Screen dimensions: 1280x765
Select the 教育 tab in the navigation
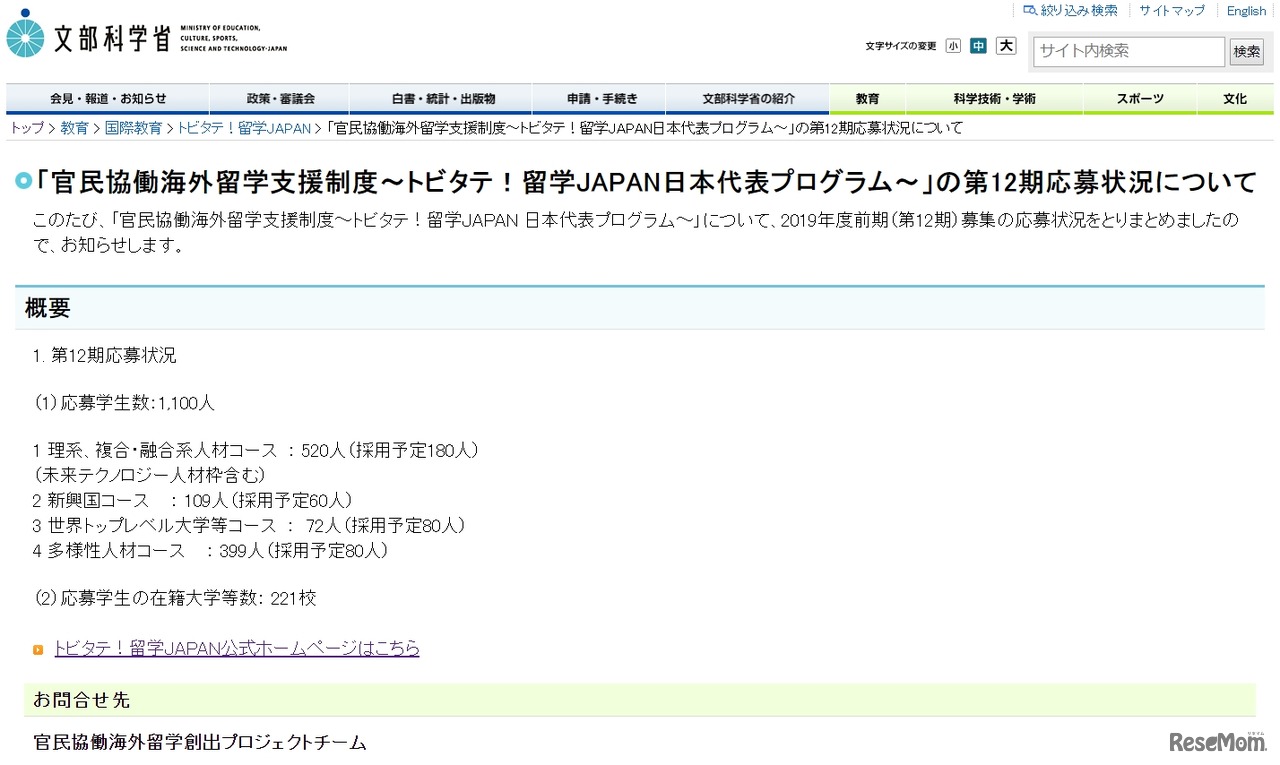coord(866,99)
